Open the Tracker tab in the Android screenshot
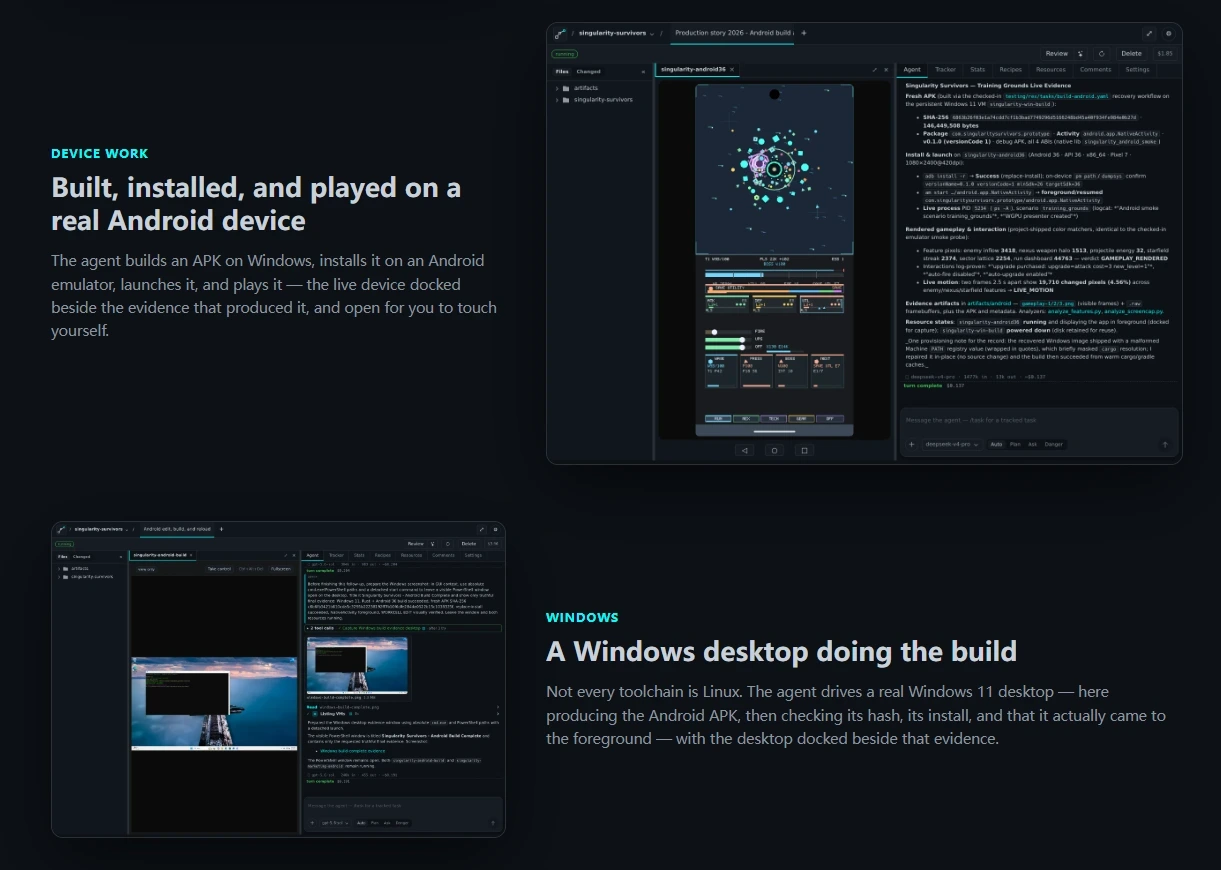The width and height of the screenshot is (1221, 870). 945,70
